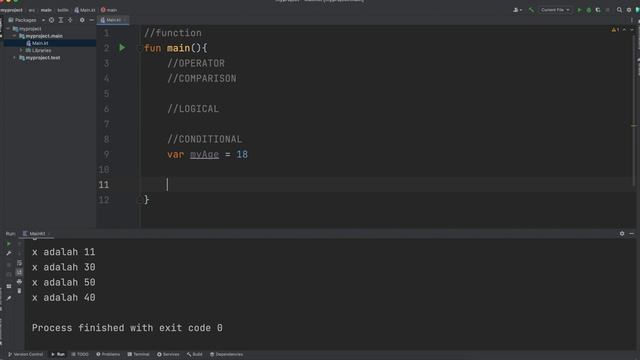640x360 pixels.
Task: Open the Build tool window
Action: click(195, 354)
